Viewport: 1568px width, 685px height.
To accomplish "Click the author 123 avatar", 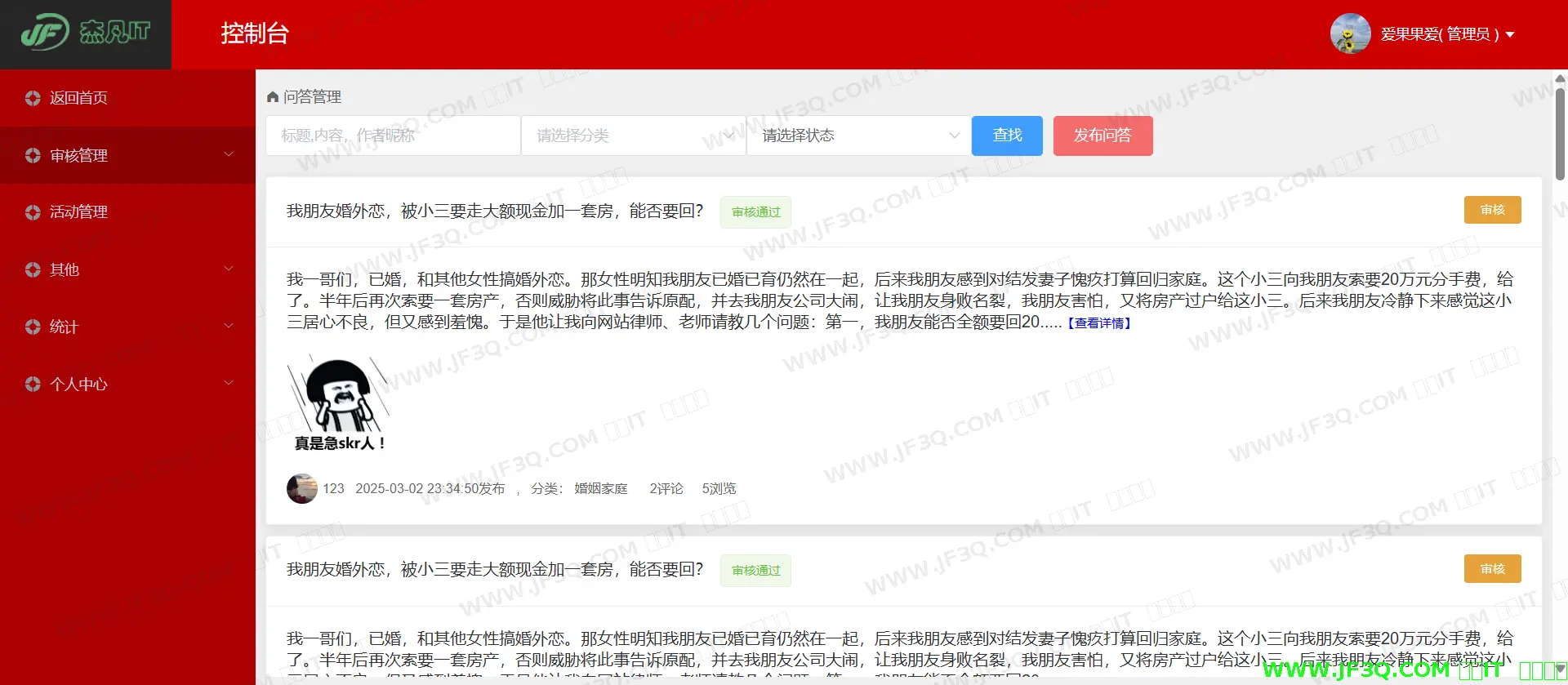I will tap(301, 488).
